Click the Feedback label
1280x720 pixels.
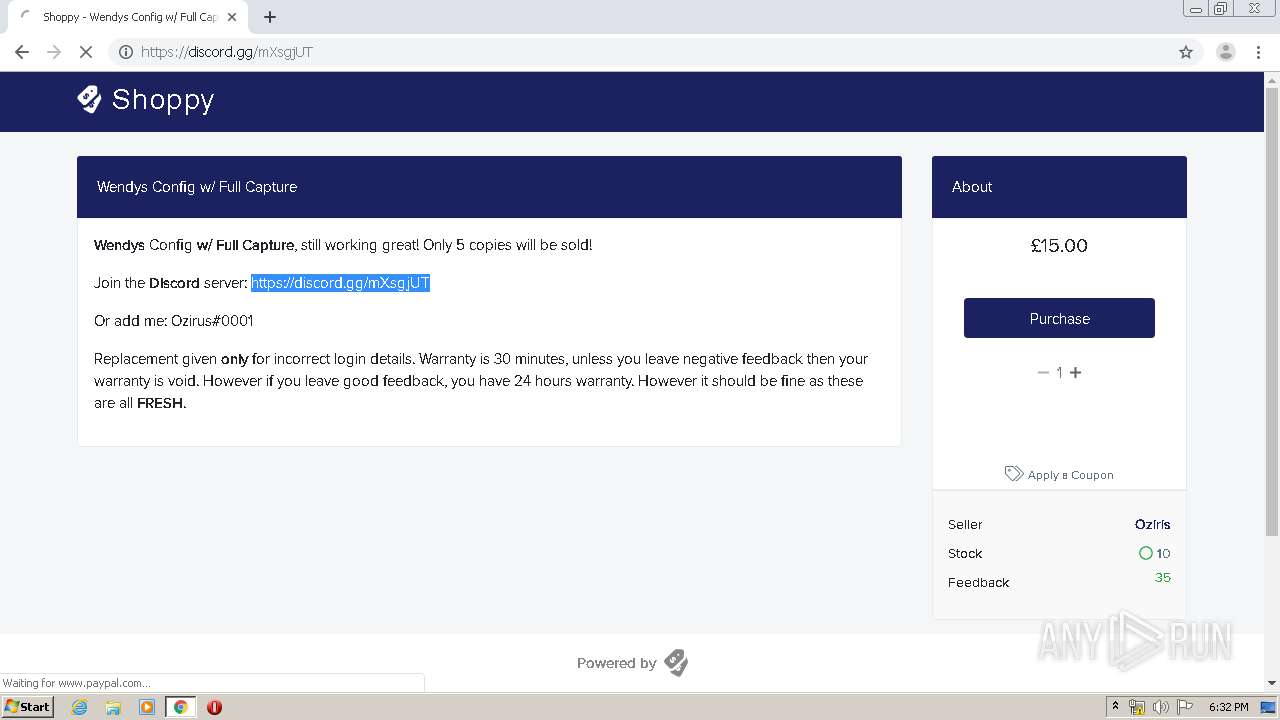point(978,582)
